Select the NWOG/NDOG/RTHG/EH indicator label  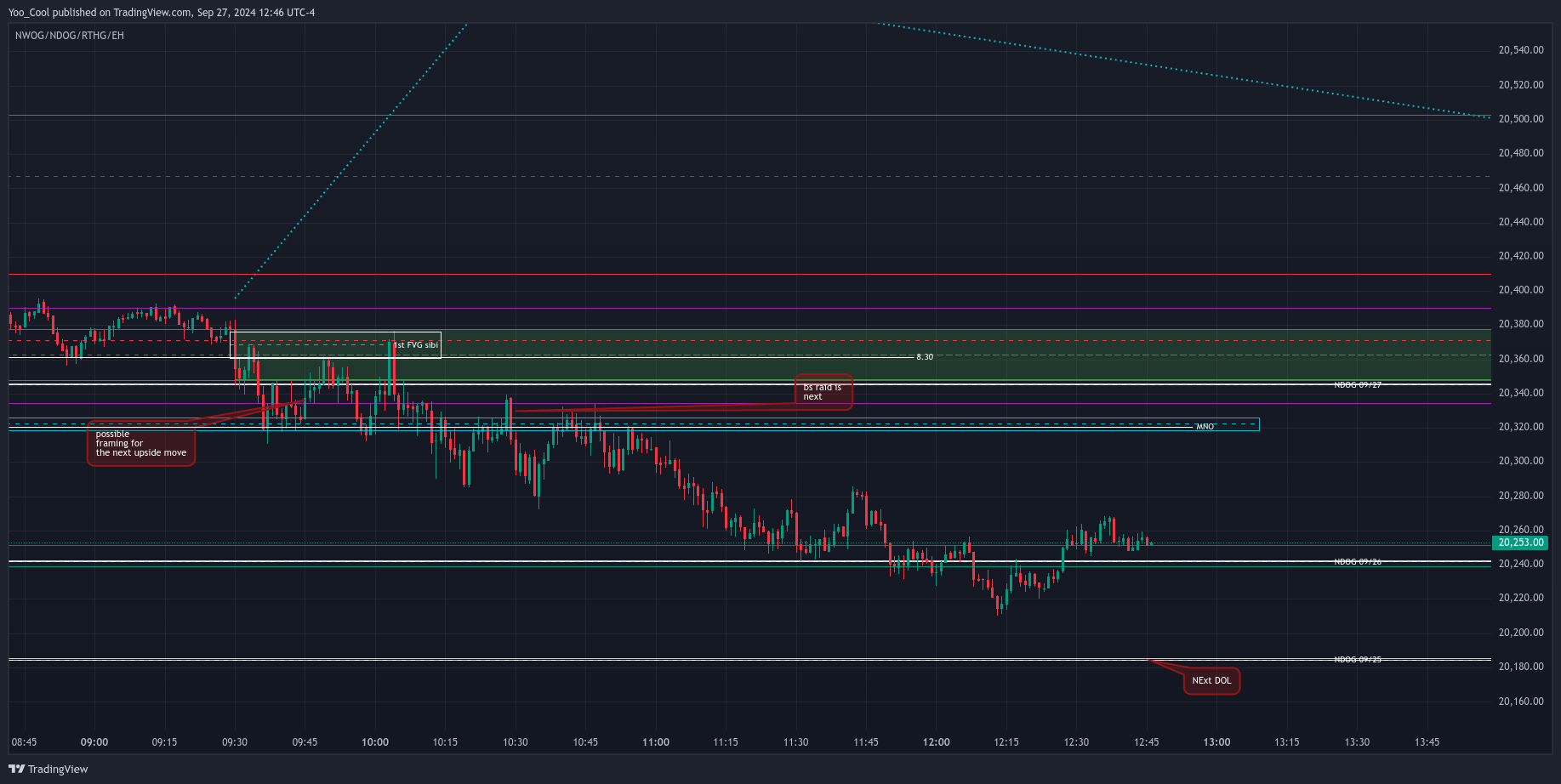click(x=70, y=36)
